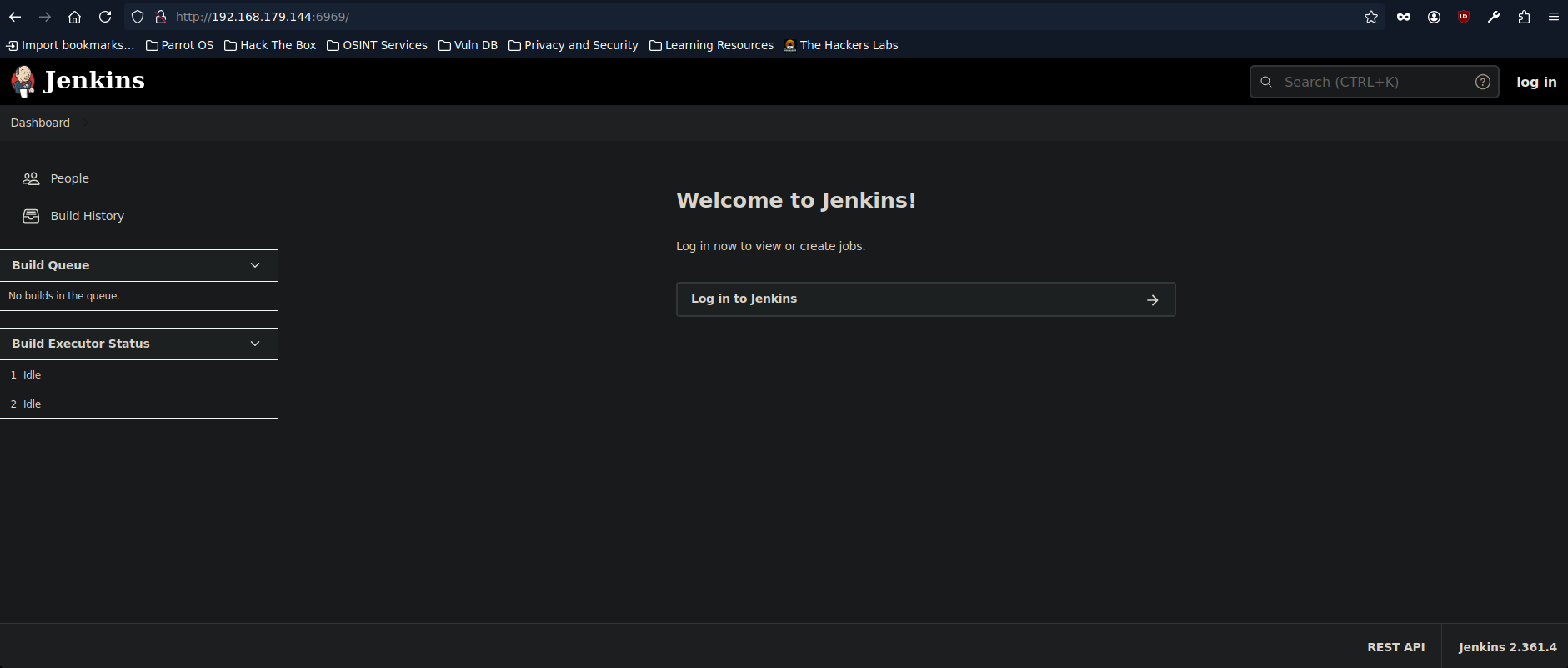Image resolution: width=1568 pixels, height=668 pixels.
Task: Click the Welcome to Jenkins! heading
Action: tap(796, 200)
